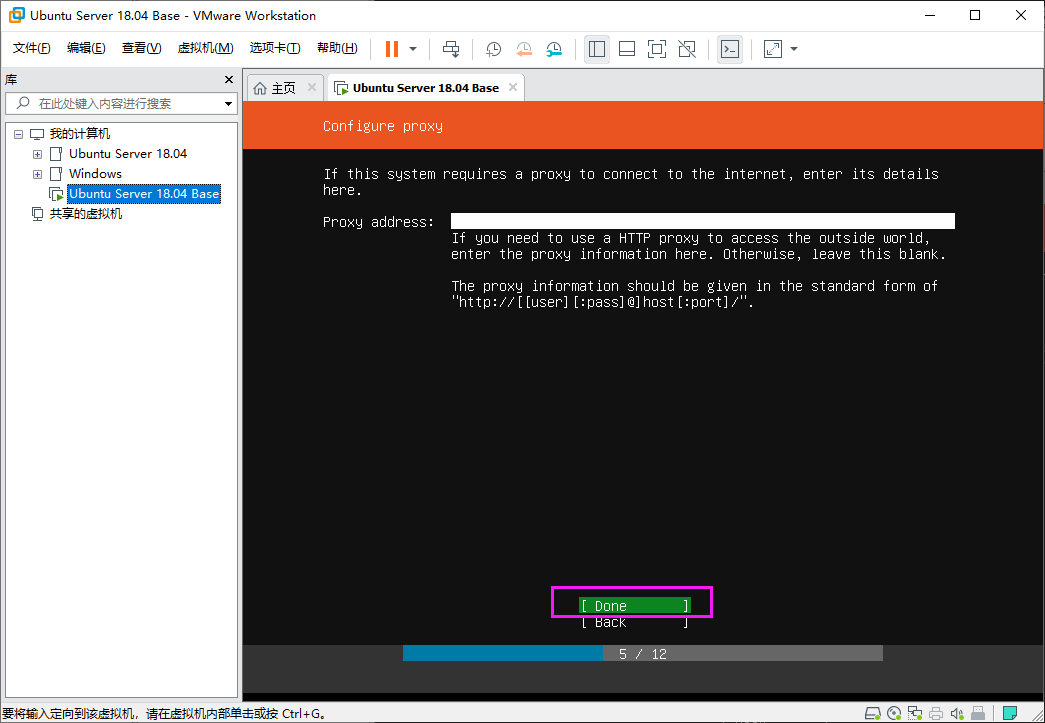Click the 5 / 12 installer progress bar
The image size is (1045, 723).
coord(642,654)
